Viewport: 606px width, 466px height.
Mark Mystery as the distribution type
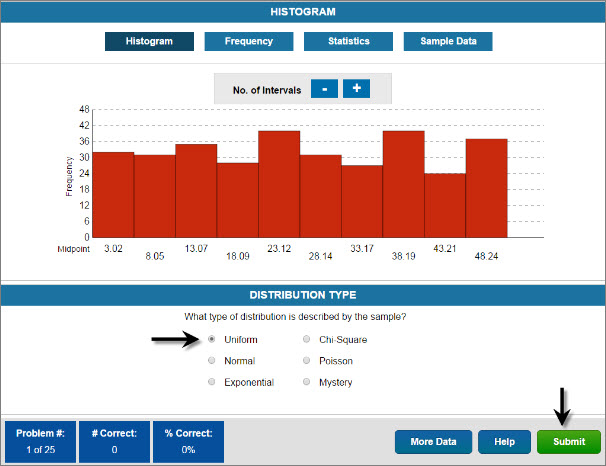click(307, 382)
